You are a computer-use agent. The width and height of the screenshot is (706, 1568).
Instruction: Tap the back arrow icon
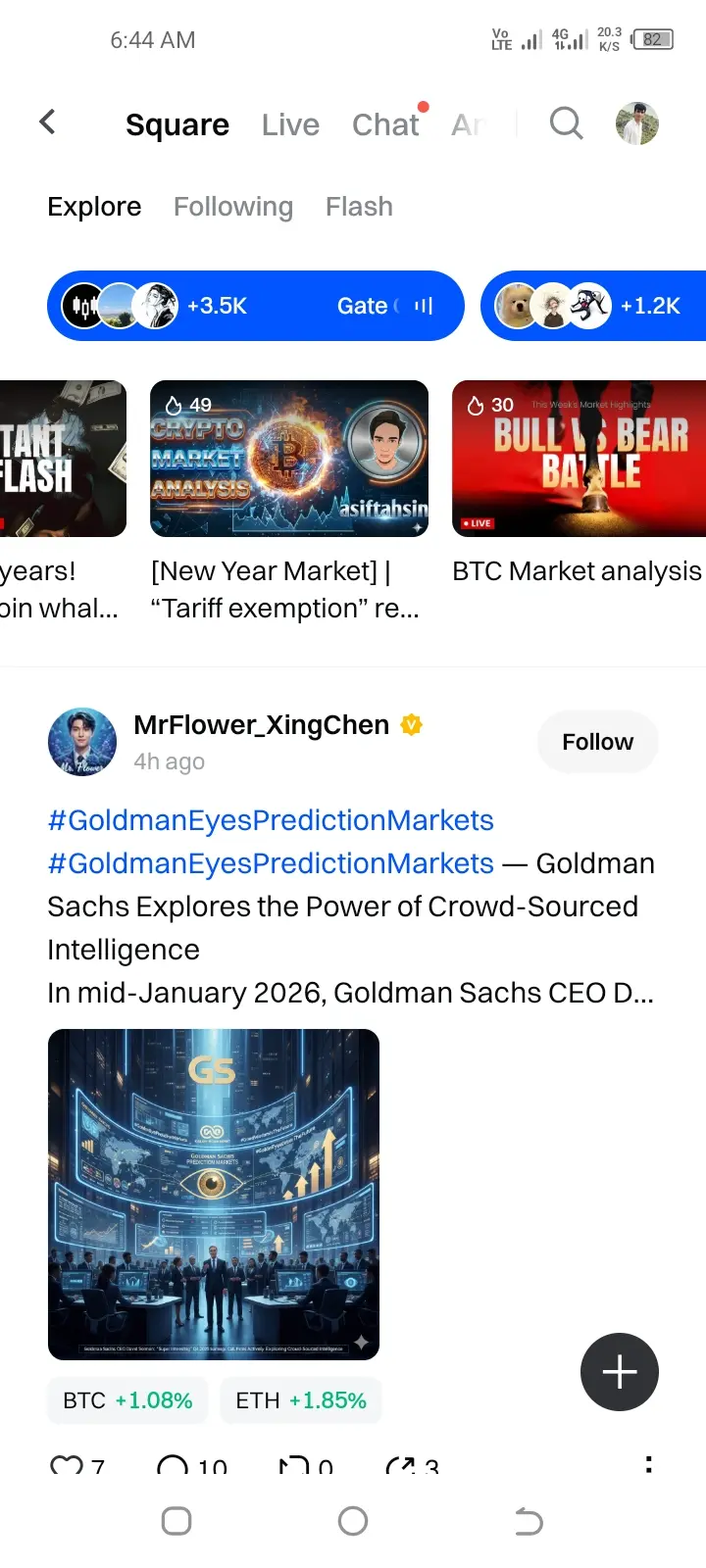pos(47,122)
